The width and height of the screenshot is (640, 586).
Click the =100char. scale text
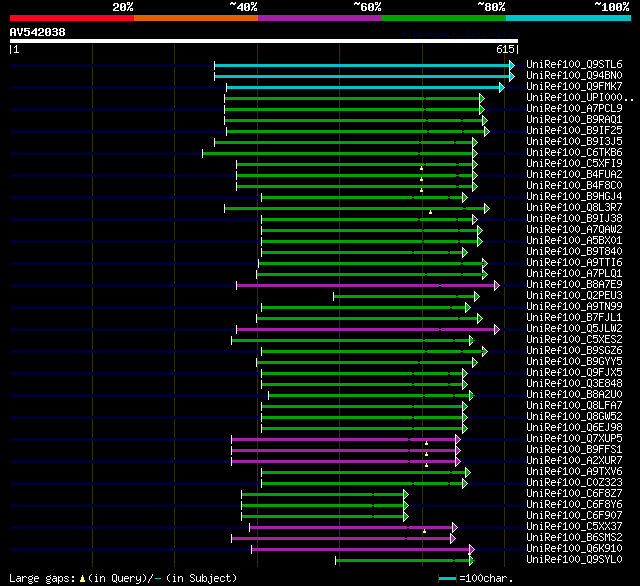tap(486, 578)
